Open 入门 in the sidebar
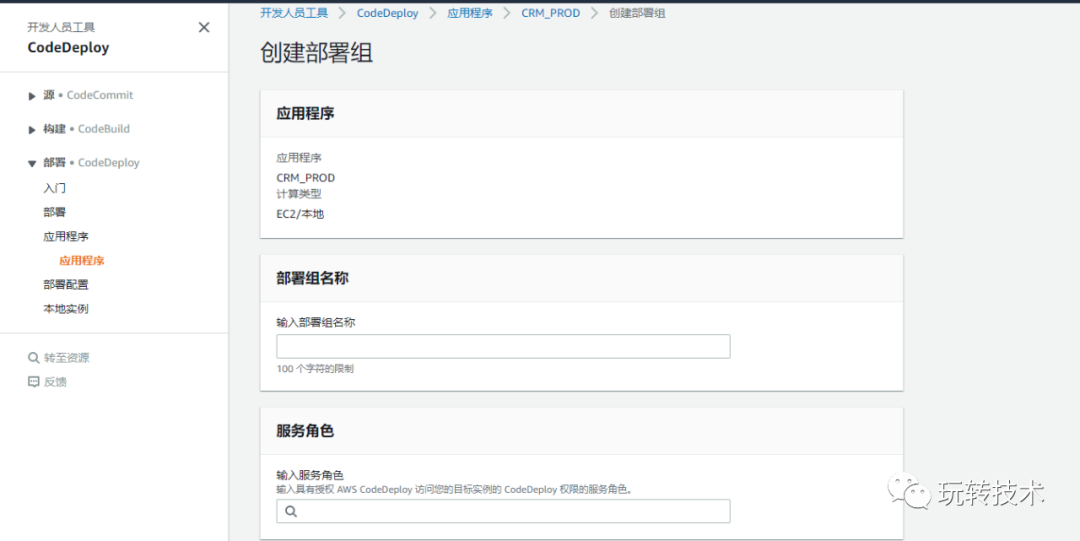 tap(54, 188)
